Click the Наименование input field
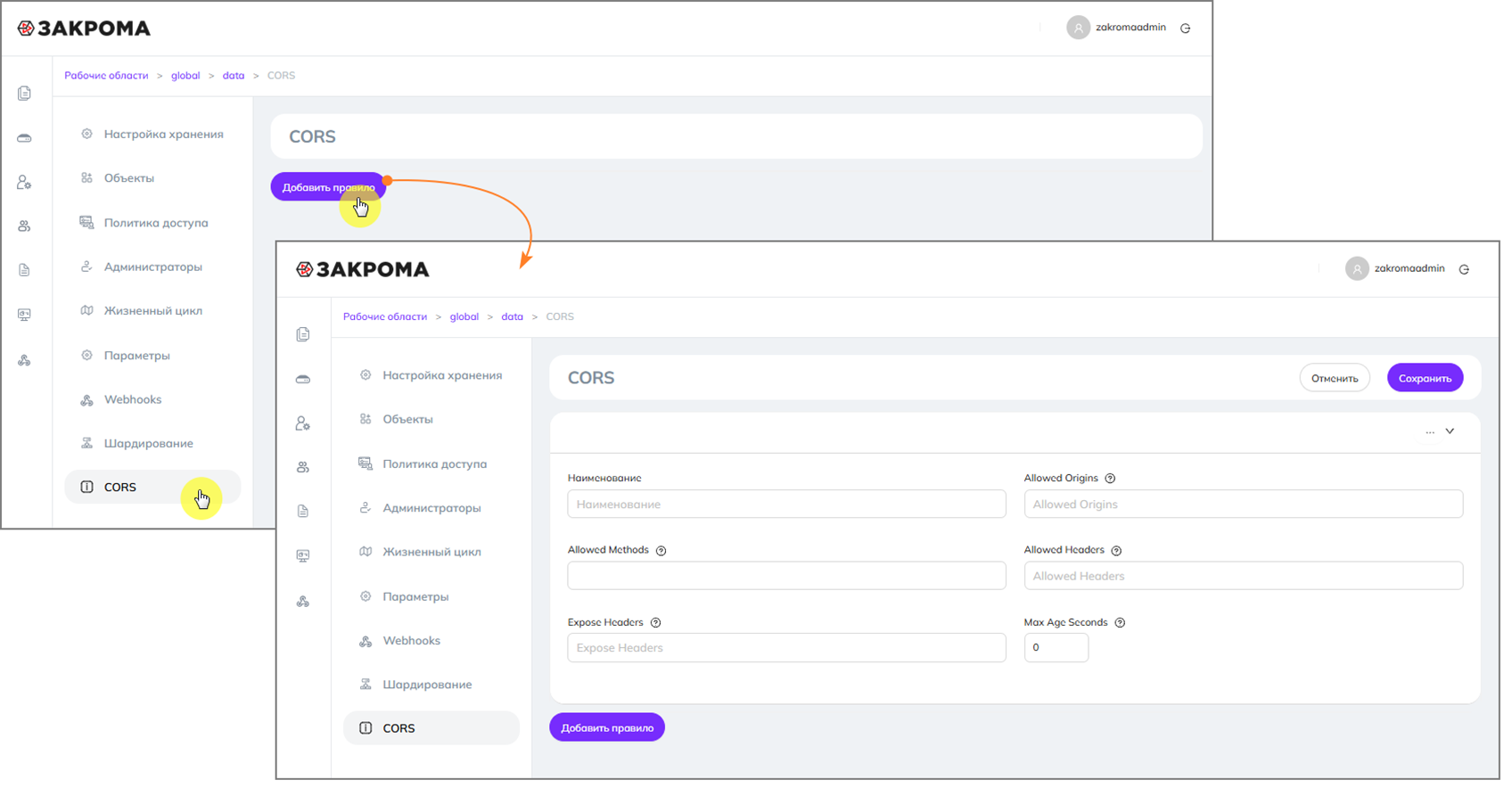The width and height of the screenshot is (1512, 796). point(786,505)
